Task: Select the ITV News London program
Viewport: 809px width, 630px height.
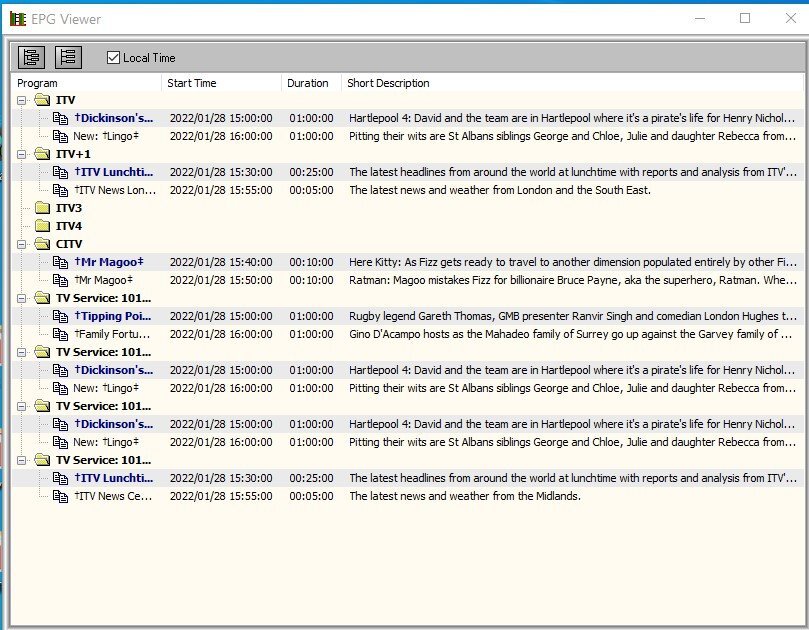Action: tap(115, 190)
